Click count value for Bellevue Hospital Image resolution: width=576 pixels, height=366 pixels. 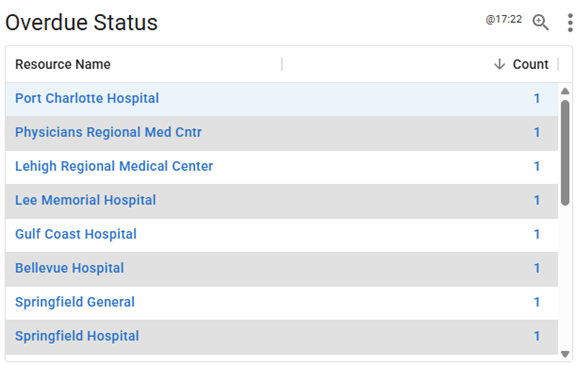(537, 268)
